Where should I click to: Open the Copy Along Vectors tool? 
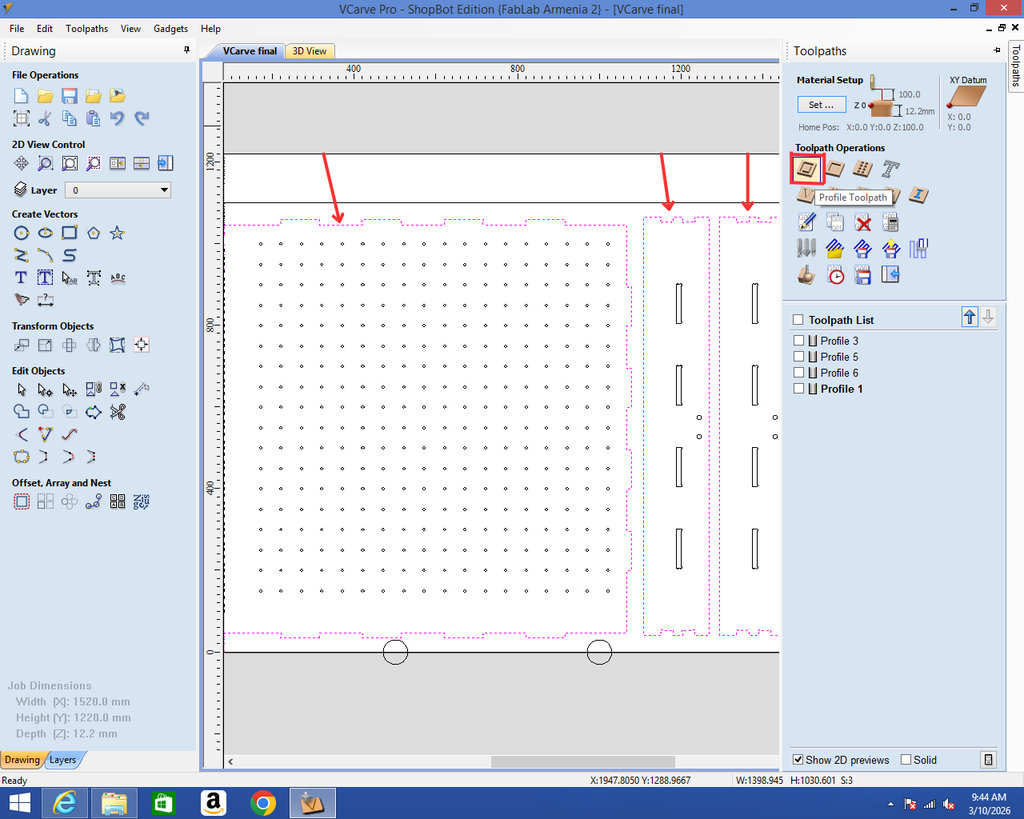93,502
